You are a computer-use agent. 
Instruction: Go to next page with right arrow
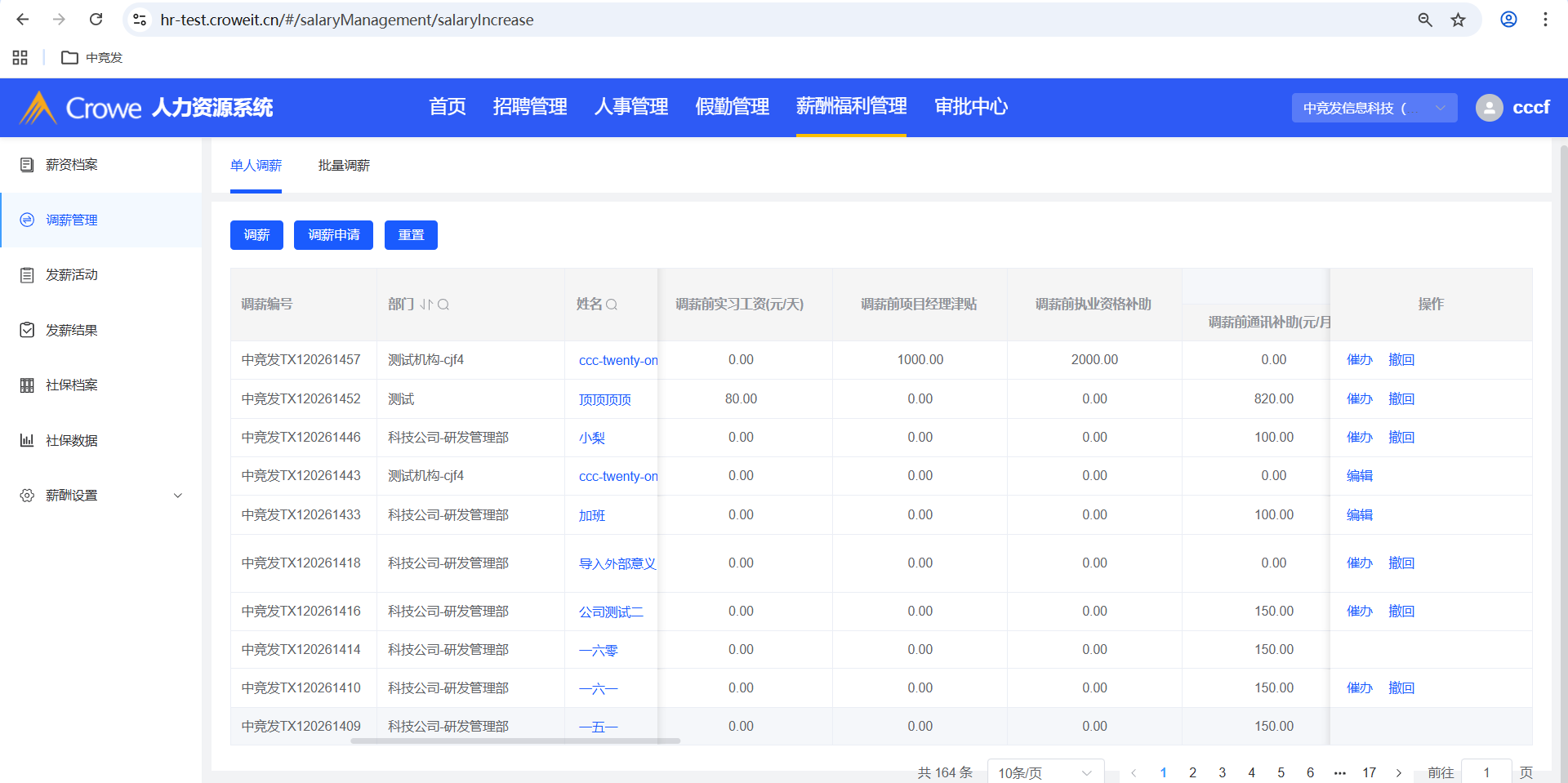click(x=1398, y=772)
